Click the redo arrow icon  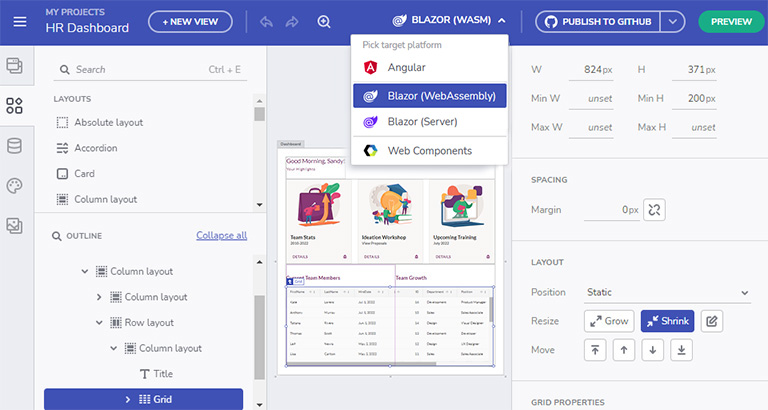tap(294, 21)
